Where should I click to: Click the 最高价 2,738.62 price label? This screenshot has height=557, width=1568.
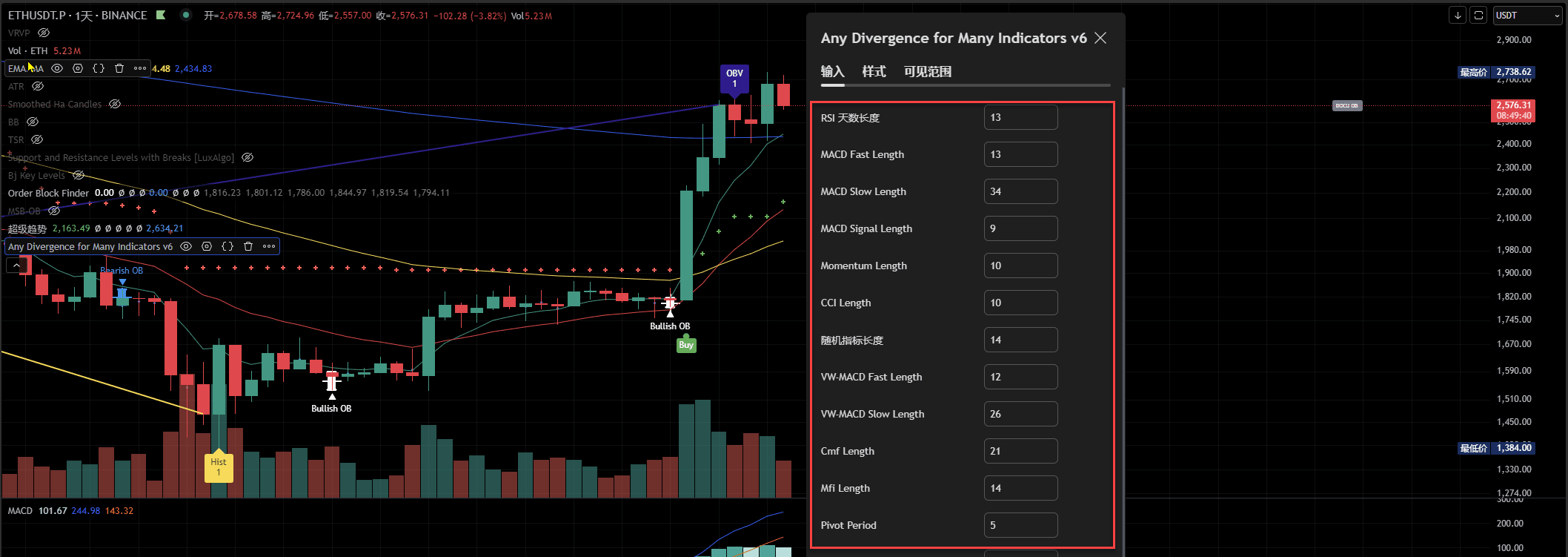coord(1495,72)
